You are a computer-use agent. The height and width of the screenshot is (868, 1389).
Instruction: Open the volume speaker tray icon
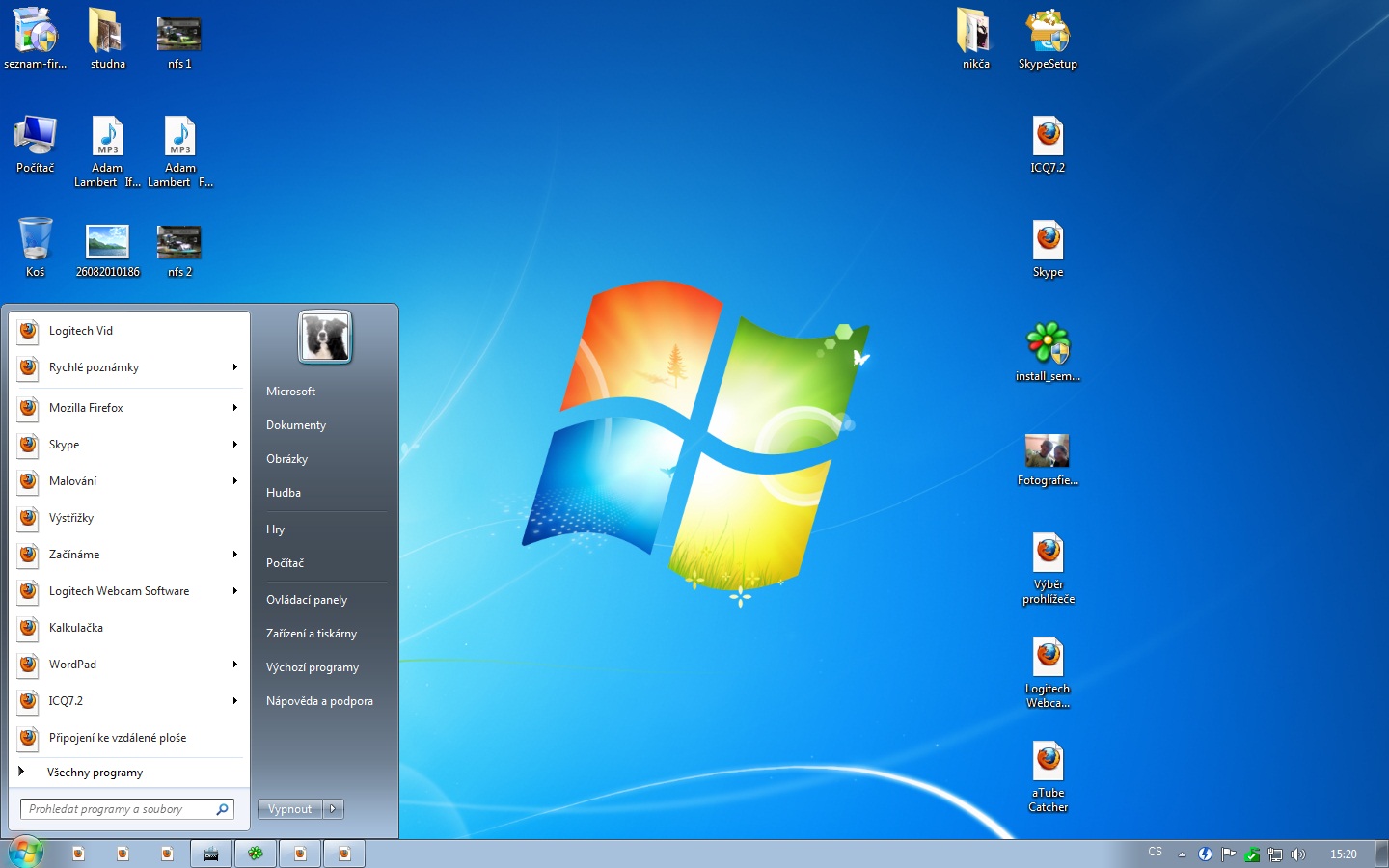click(x=1298, y=854)
